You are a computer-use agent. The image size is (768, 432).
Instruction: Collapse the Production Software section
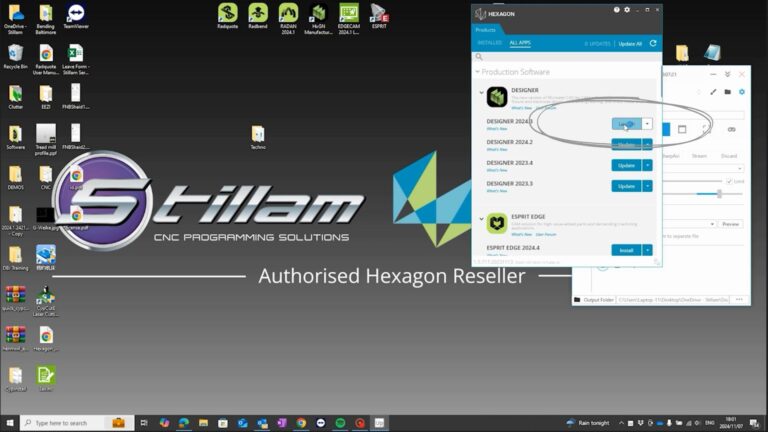478,72
